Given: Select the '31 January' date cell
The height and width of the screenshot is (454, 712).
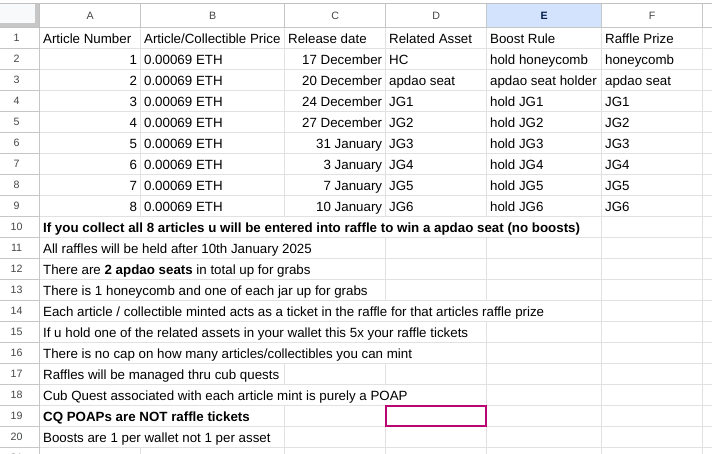Looking at the screenshot, I should click(334, 143).
